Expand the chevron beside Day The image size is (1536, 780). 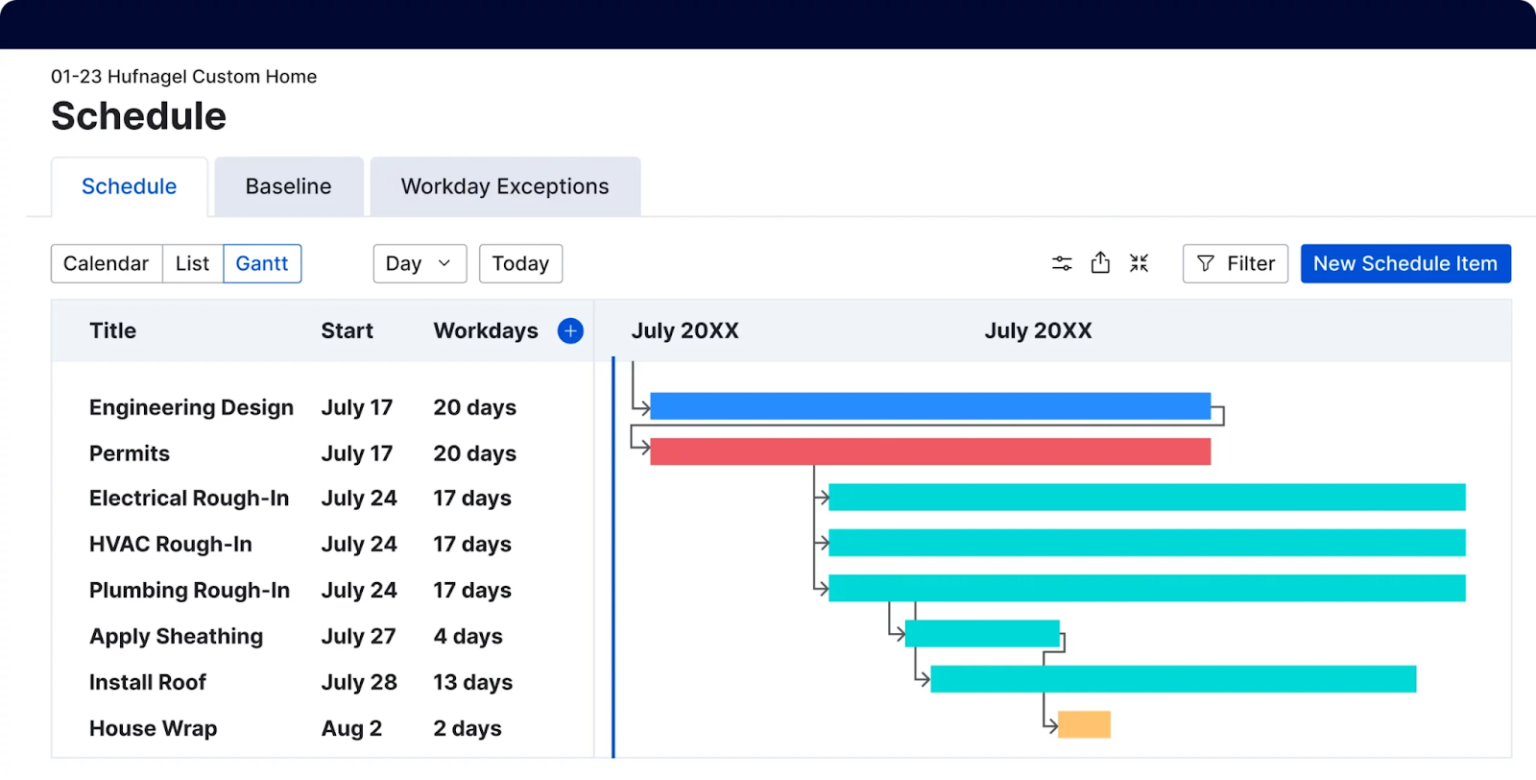click(x=442, y=263)
